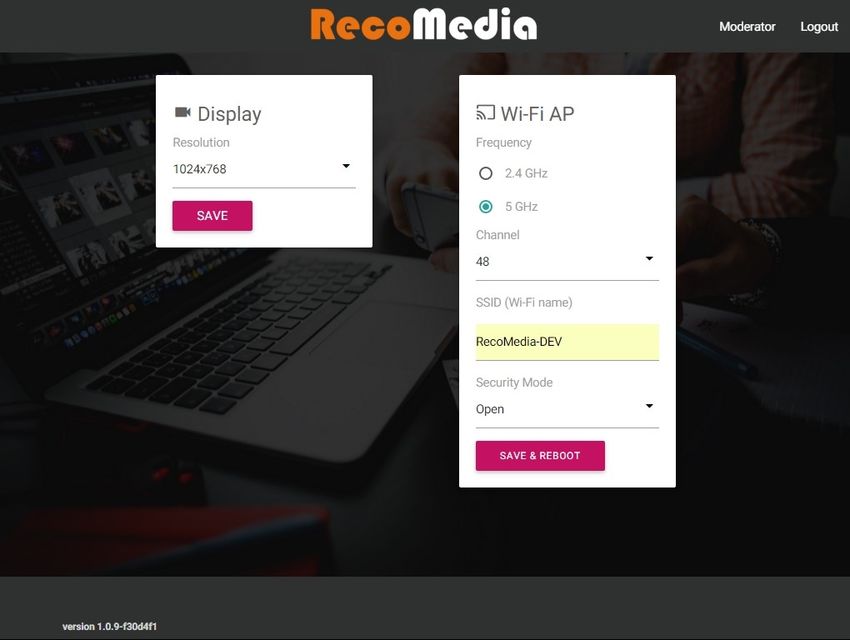Click the version number in the footer
This screenshot has height=640, width=850.
(x=110, y=626)
